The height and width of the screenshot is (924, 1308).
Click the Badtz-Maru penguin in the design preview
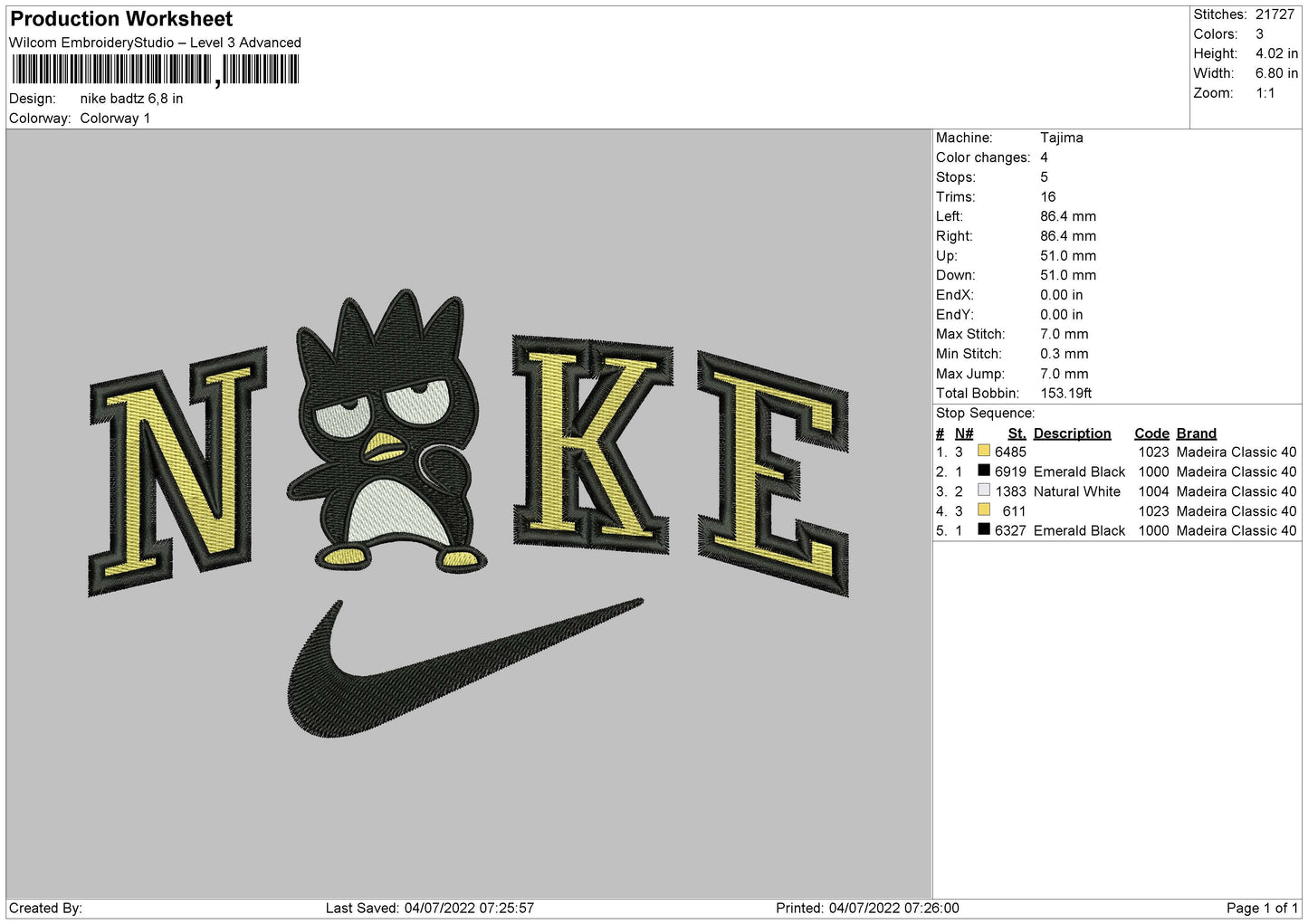[x=387, y=433]
